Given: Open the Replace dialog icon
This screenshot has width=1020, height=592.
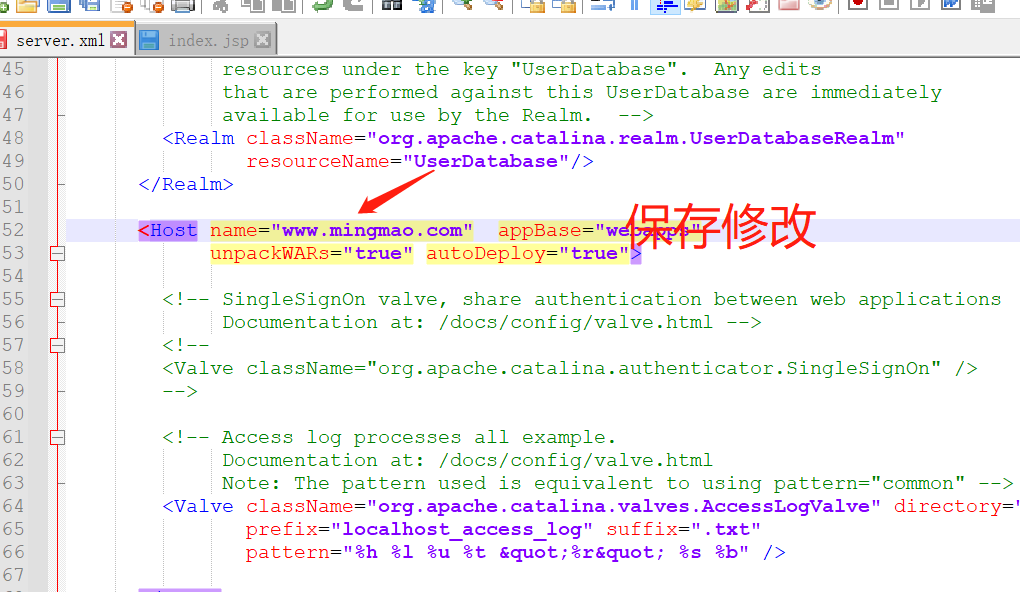Looking at the screenshot, I should coord(426,6).
